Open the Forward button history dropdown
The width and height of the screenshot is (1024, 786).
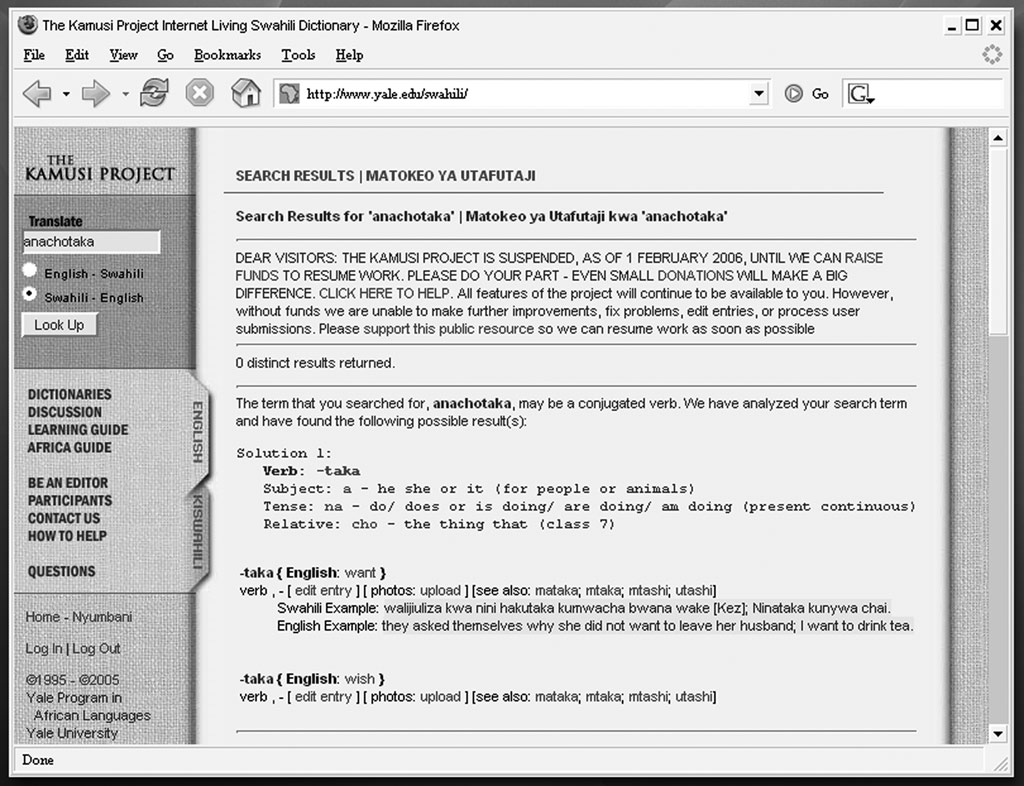[125, 94]
